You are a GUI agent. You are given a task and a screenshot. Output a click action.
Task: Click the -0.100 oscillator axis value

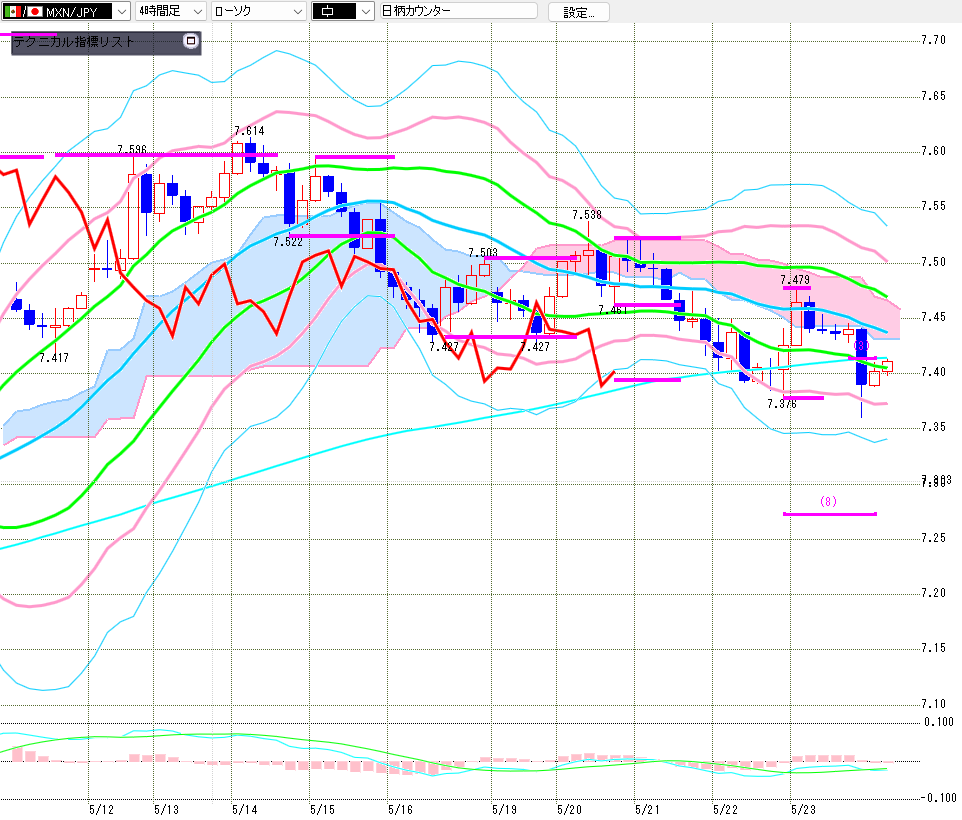pyautogui.click(x=939, y=798)
